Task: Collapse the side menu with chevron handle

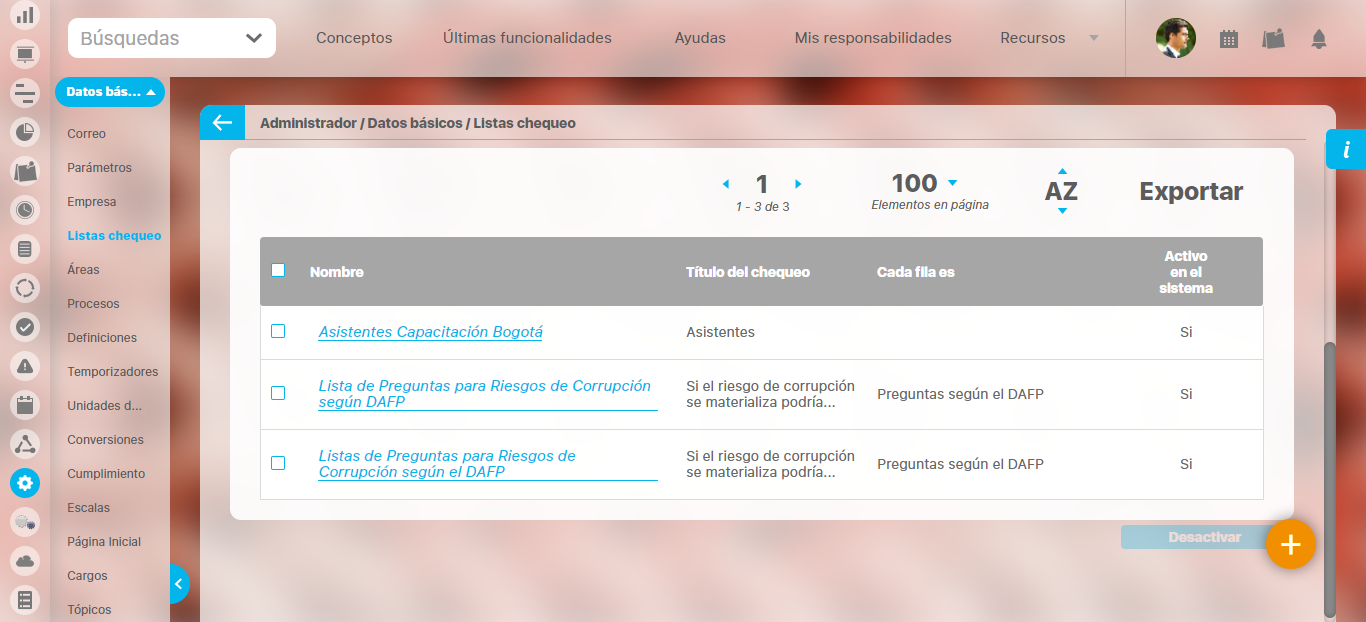Action: pos(178,584)
